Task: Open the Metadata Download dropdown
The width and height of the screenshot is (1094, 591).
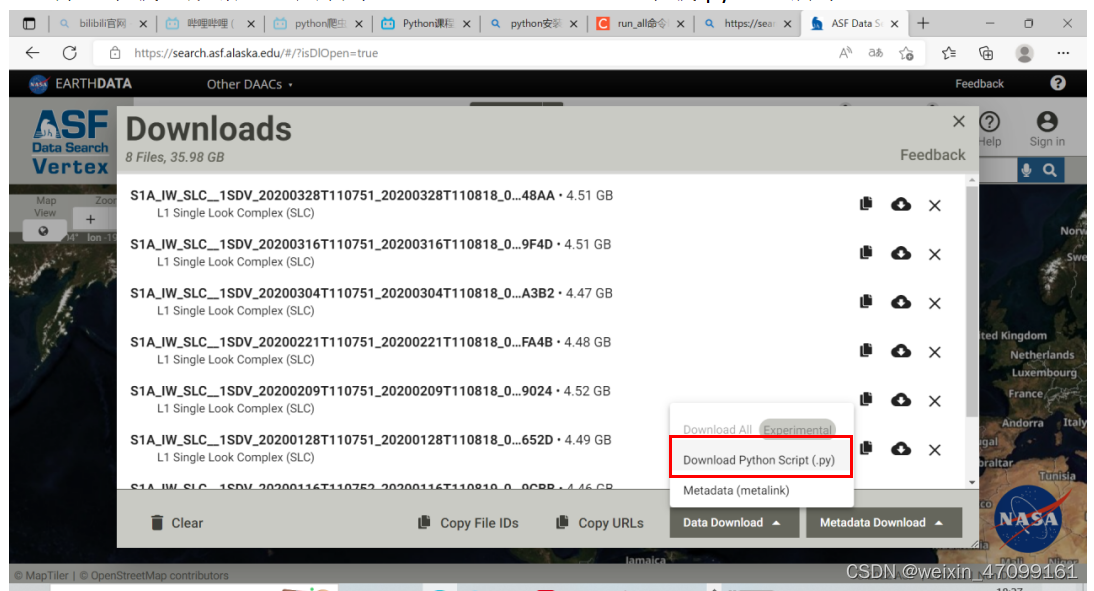Action: (x=884, y=523)
